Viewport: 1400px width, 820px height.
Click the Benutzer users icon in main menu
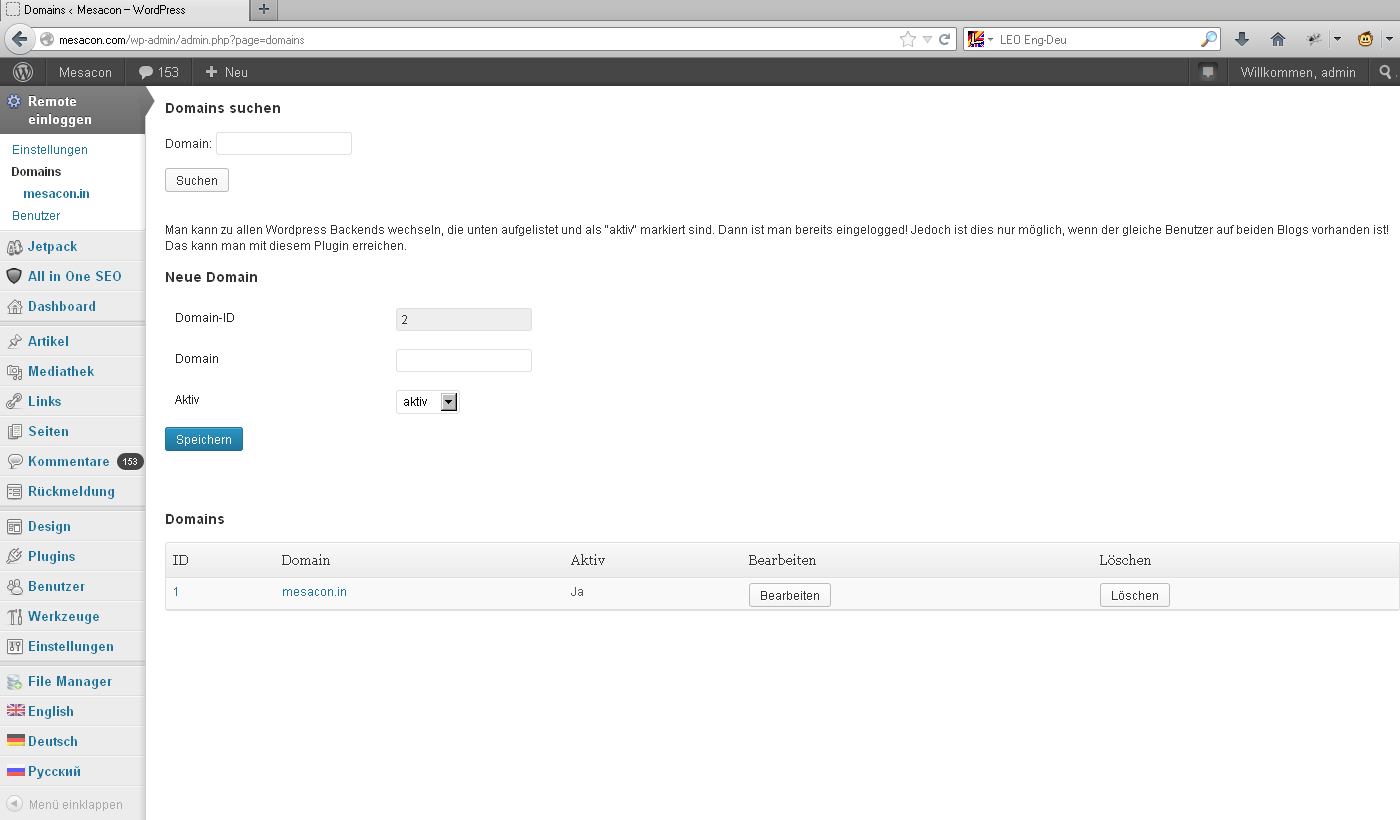tap(14, 587)
